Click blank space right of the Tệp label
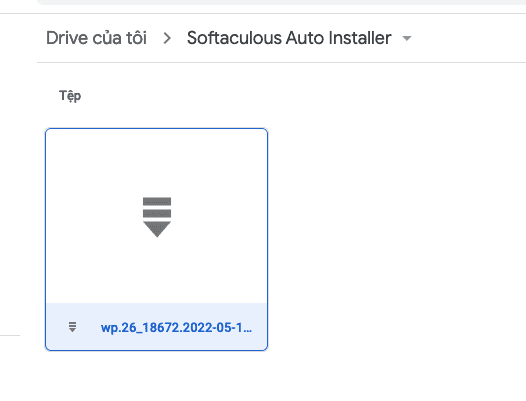This screenshot has width=526, height=401. click(x=302, y=96)
